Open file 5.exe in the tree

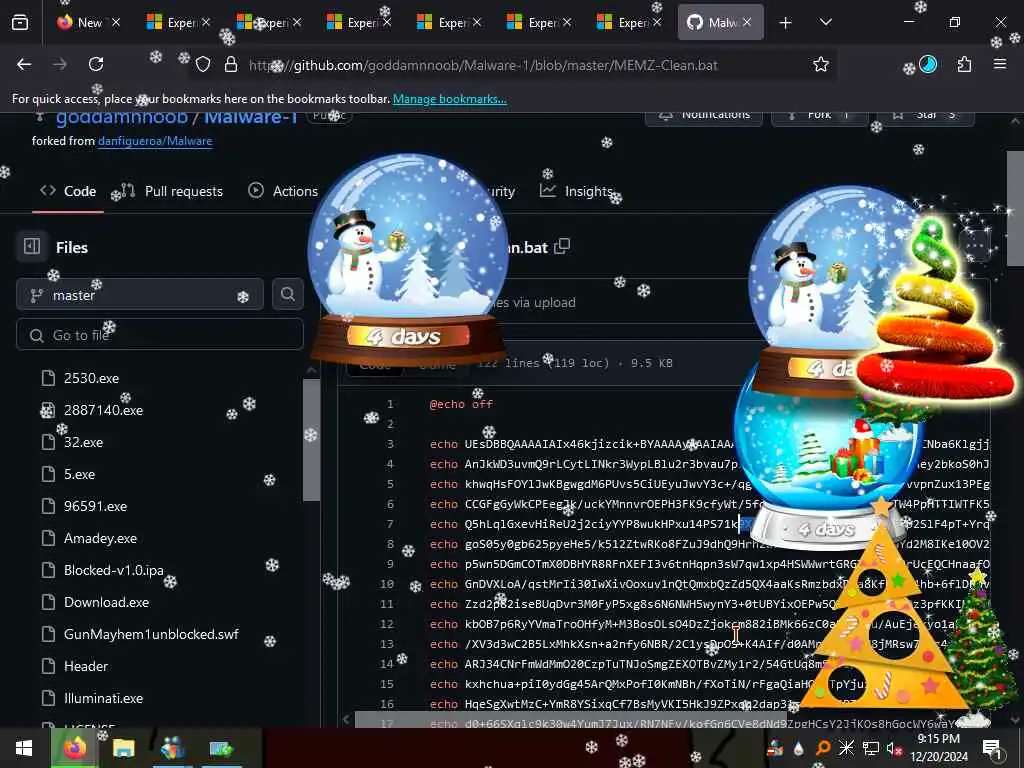(79, 474)
